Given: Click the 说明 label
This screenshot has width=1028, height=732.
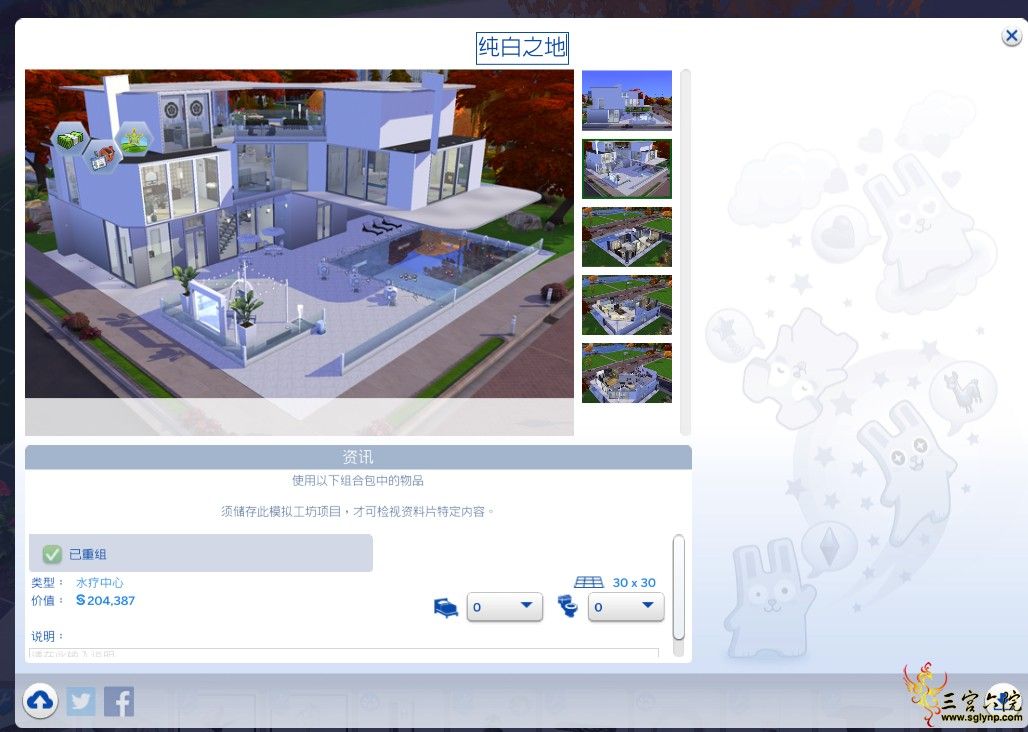Looking at the screenshot, I should tap(47, 636).
